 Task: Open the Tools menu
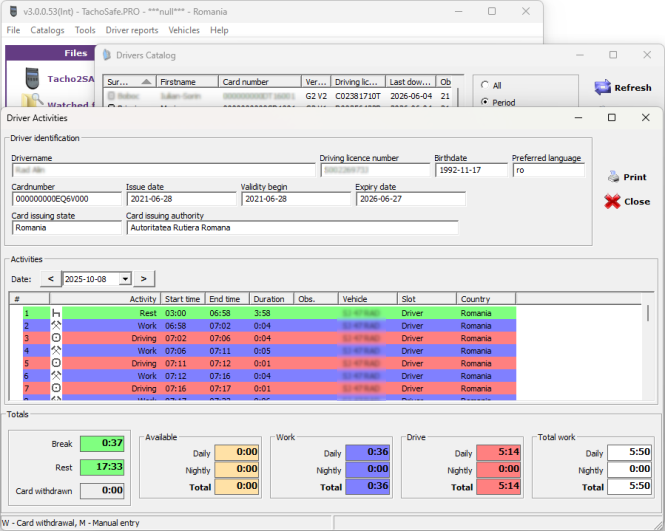[x=85, y=30]
